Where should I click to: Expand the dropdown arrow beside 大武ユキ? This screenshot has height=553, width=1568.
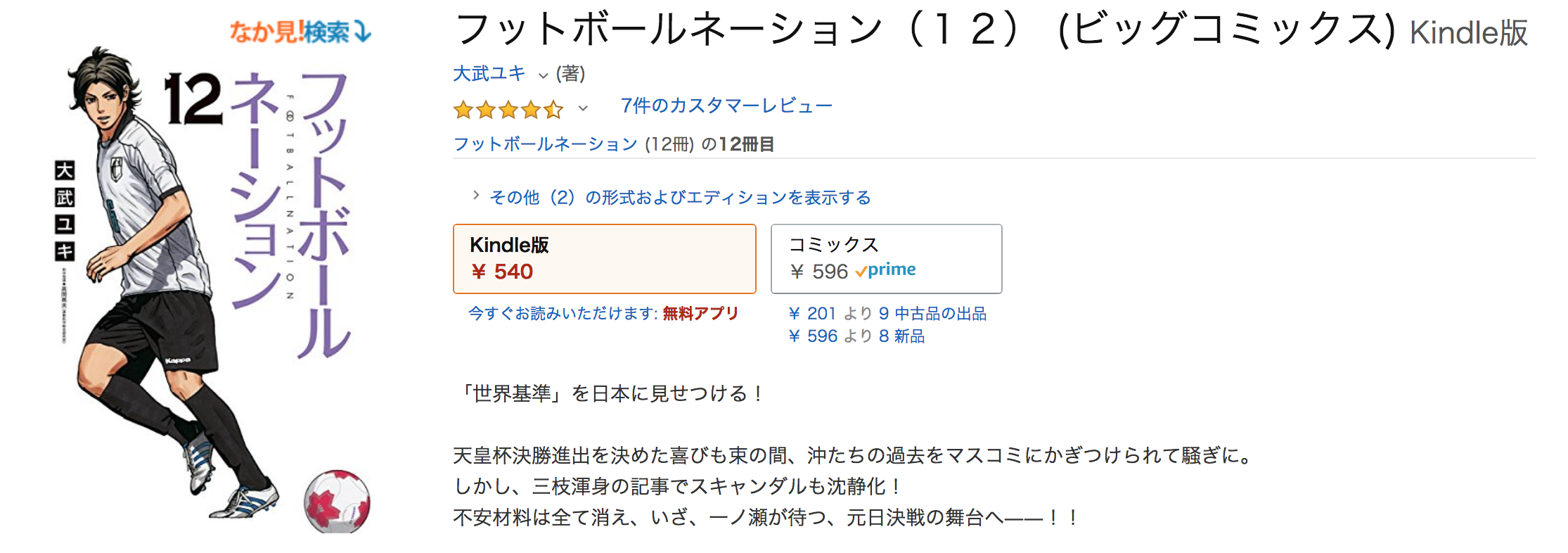point(543,75)
